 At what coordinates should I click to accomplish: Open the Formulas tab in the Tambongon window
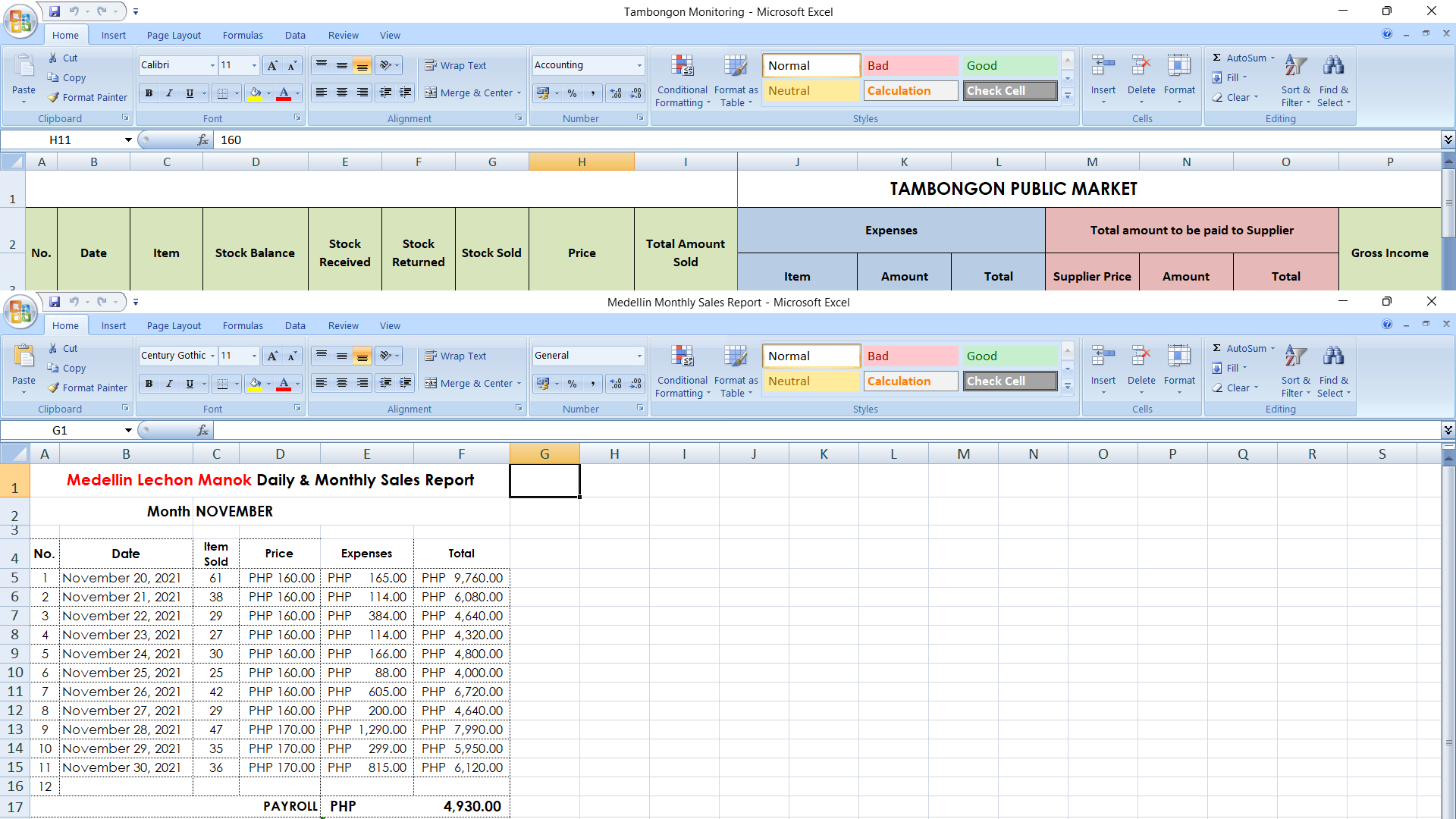(x=243, y=35)
